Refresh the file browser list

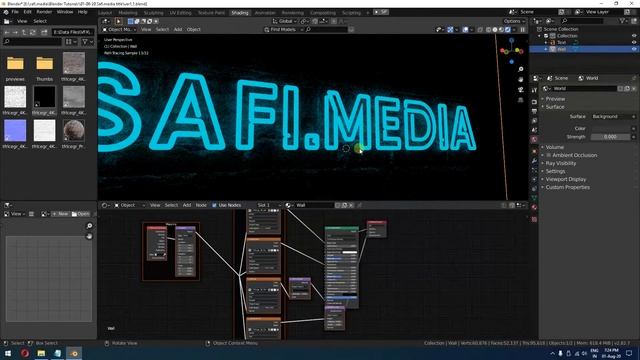coord(33,32)
